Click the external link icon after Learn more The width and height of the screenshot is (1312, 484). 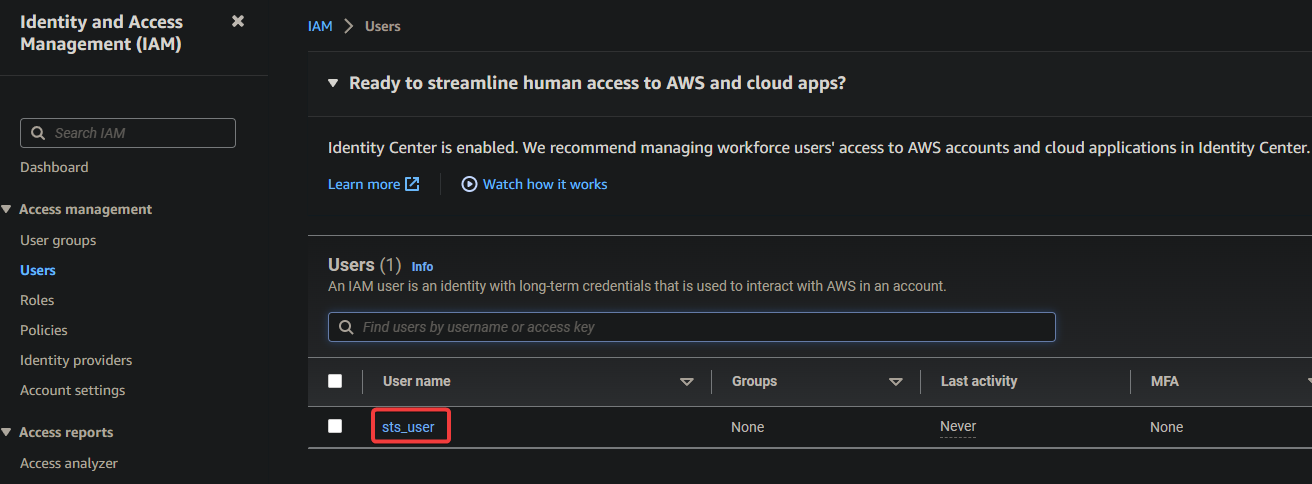[x=412, y=184]
